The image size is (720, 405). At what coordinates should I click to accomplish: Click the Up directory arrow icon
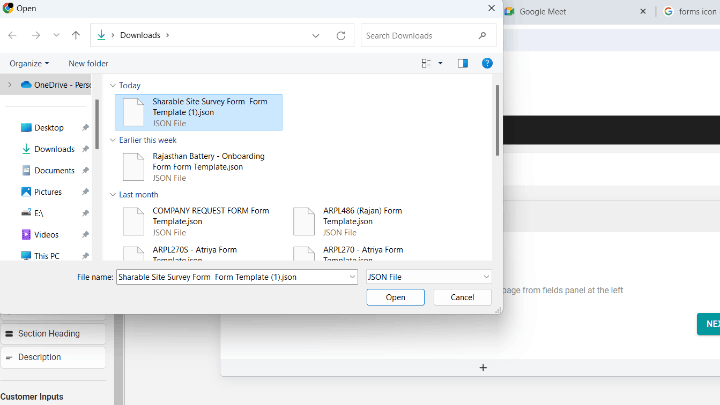tap(76, 35)
